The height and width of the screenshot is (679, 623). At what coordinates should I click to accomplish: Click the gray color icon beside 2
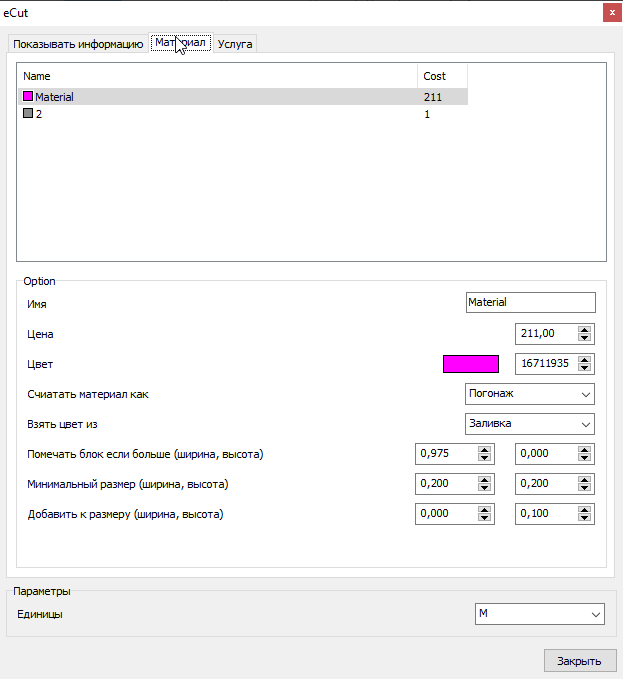tap(28, 114)
